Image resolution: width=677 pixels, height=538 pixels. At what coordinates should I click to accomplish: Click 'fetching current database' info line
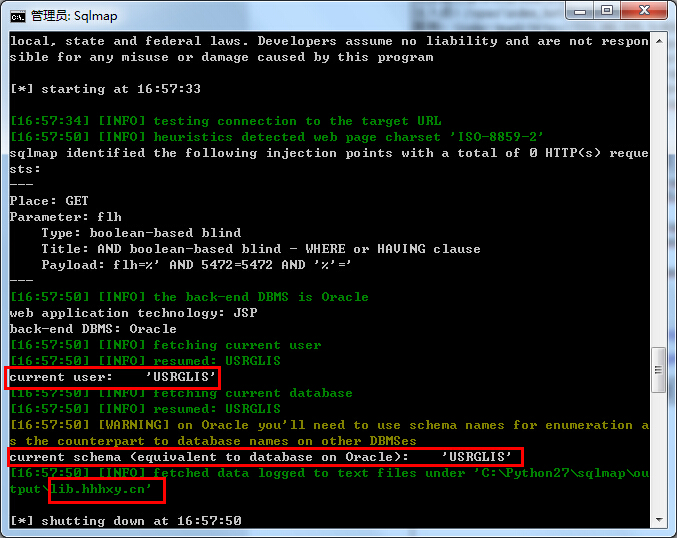tap(181, 393)
